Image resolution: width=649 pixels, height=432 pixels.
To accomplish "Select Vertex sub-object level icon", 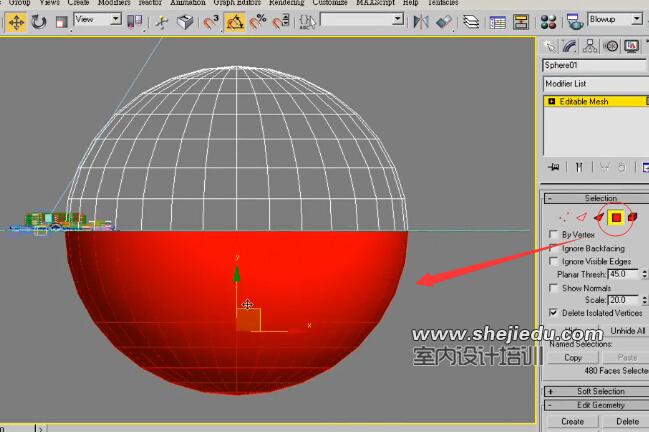I will tap(564, 217).
